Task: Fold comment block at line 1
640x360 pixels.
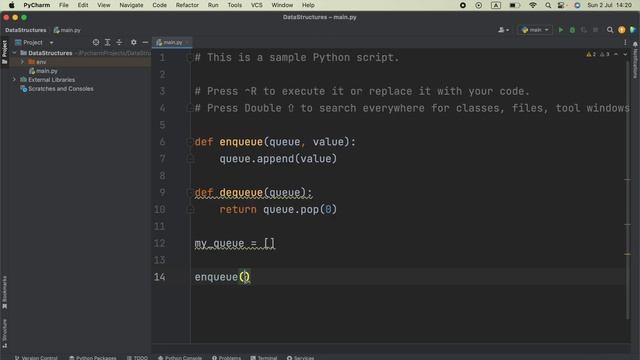Action: tap(190, 58)
